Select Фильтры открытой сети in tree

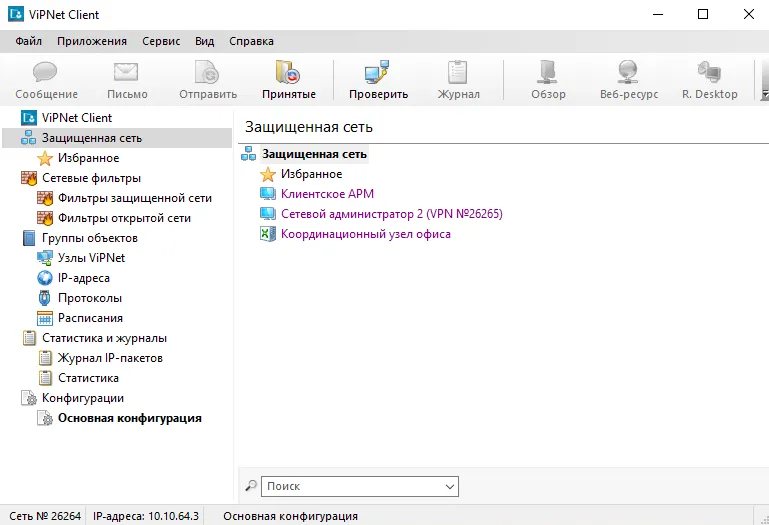[124, 218]
